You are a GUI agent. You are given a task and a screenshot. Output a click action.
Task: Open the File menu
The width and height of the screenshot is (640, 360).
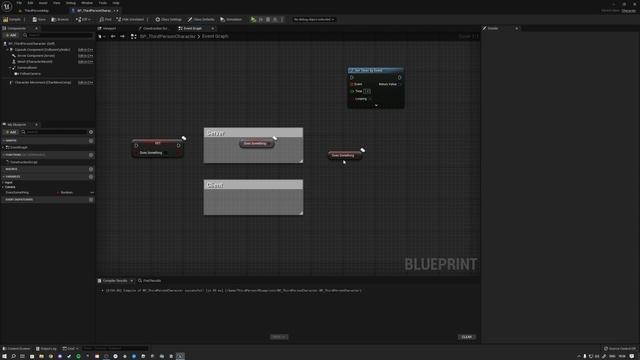pos(19,3)
